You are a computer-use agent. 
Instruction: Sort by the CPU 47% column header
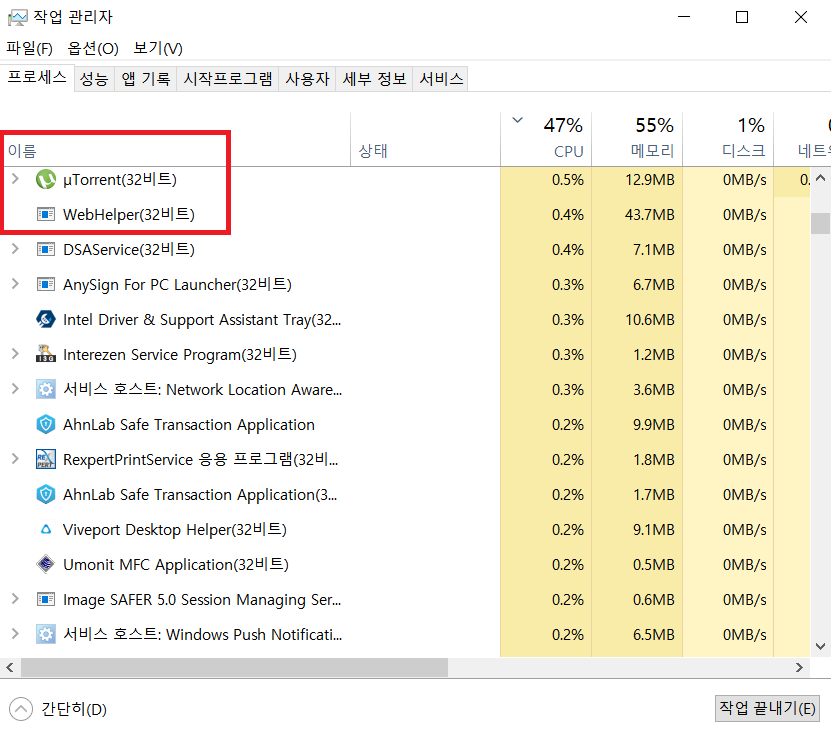tap(546, 139)
